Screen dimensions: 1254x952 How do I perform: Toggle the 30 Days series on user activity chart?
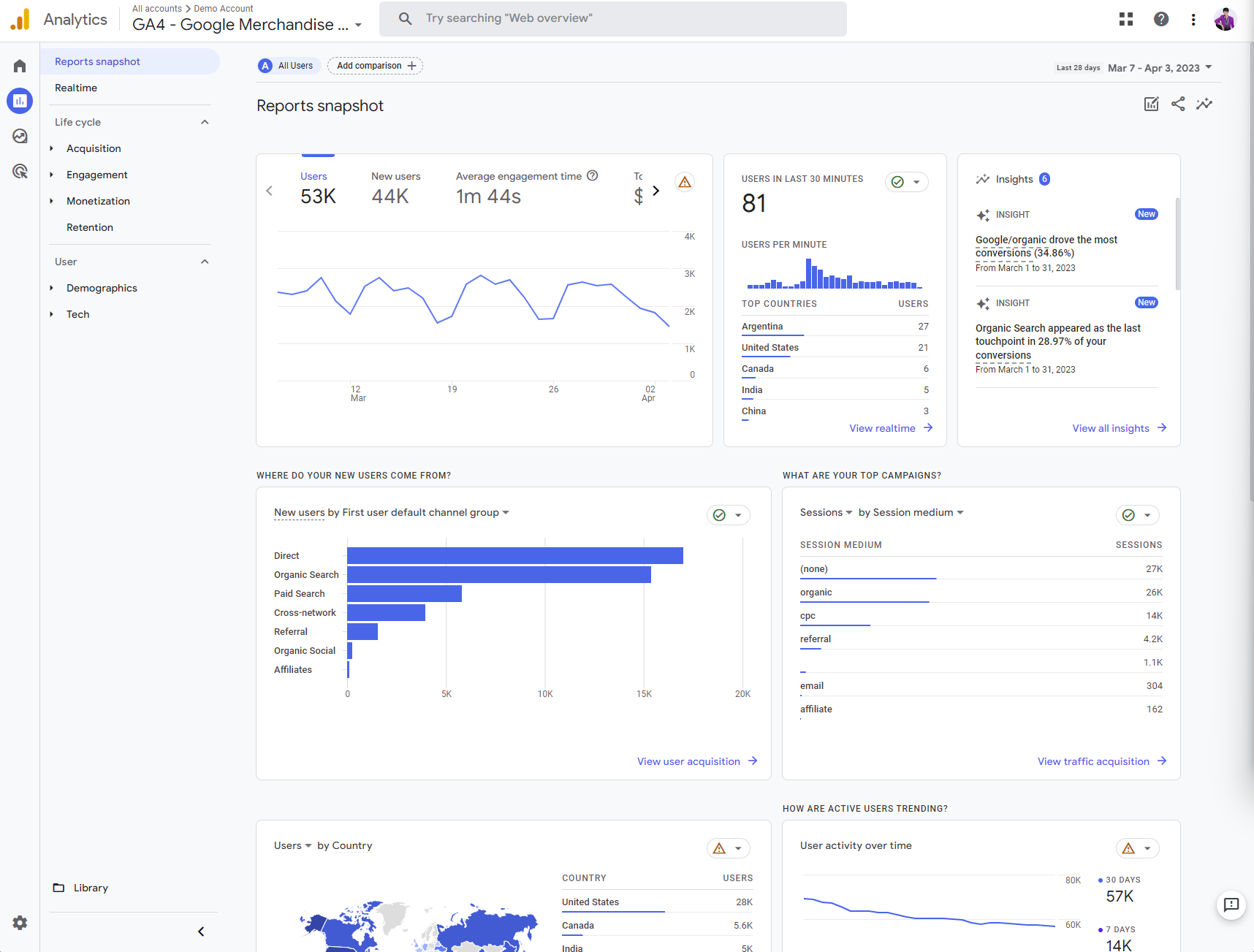[1120, 880]
